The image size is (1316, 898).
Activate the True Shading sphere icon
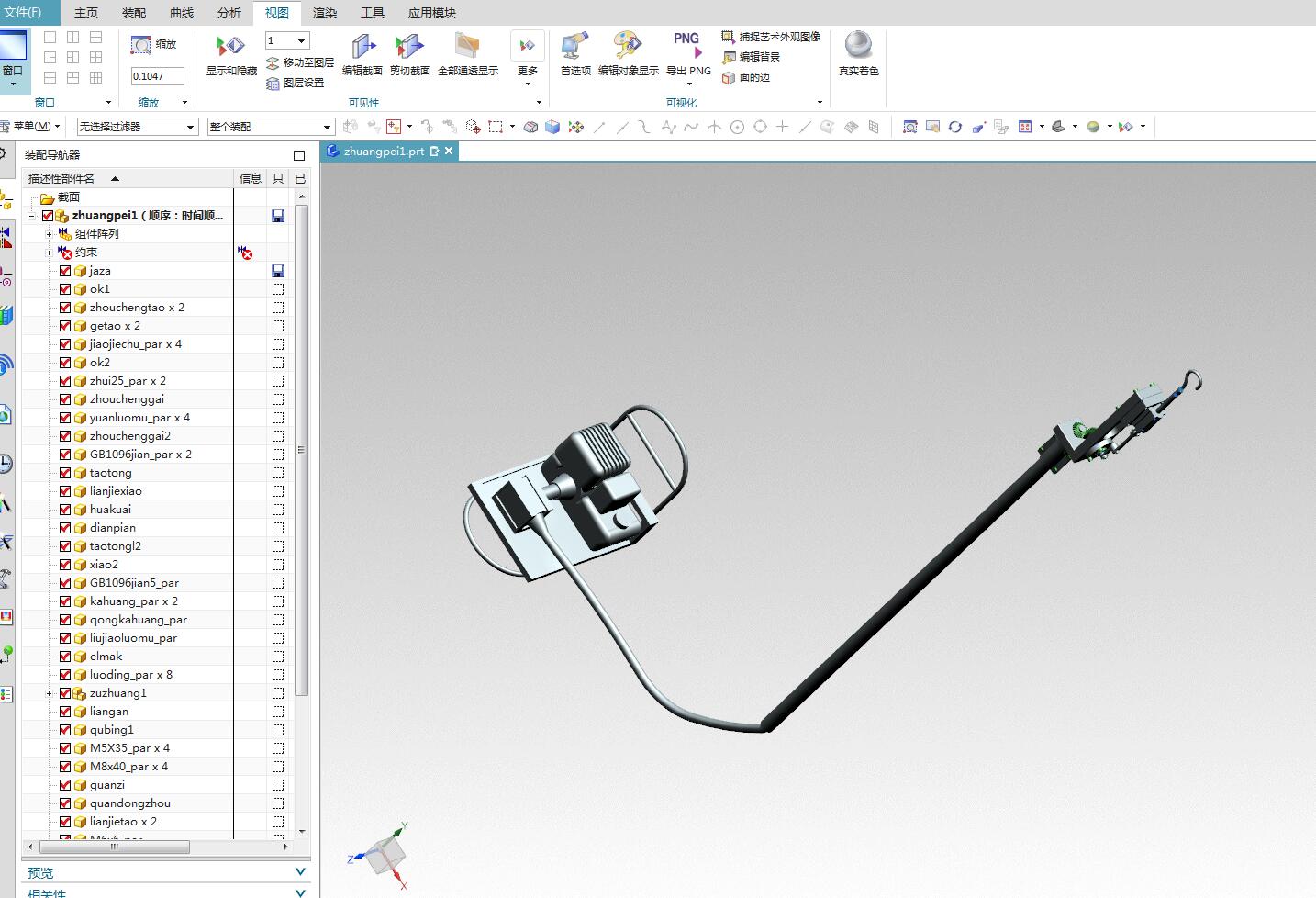[x=858, y=46]
